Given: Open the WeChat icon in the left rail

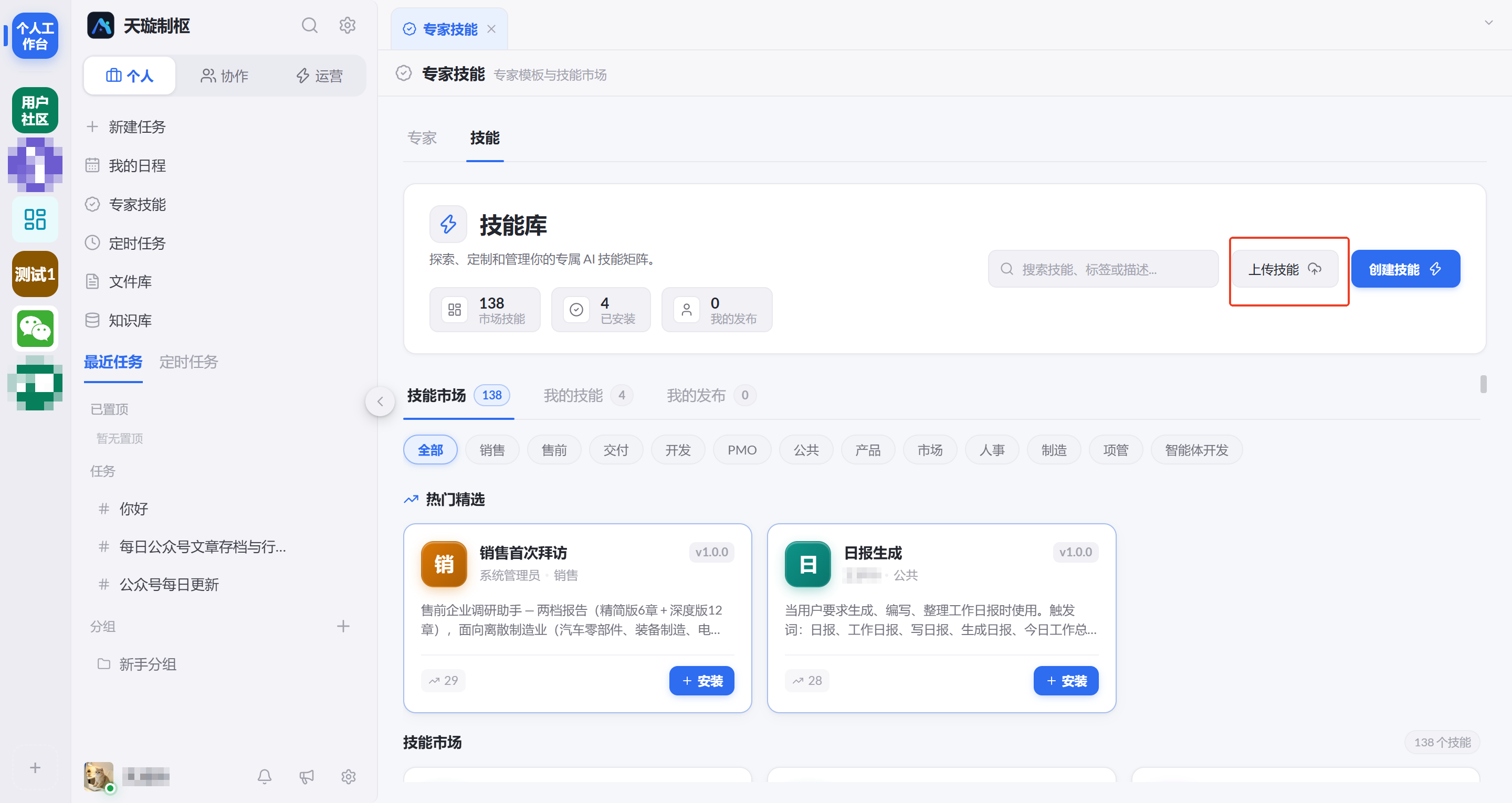Looking at the screenshot, I should click(x=35, y=329).
